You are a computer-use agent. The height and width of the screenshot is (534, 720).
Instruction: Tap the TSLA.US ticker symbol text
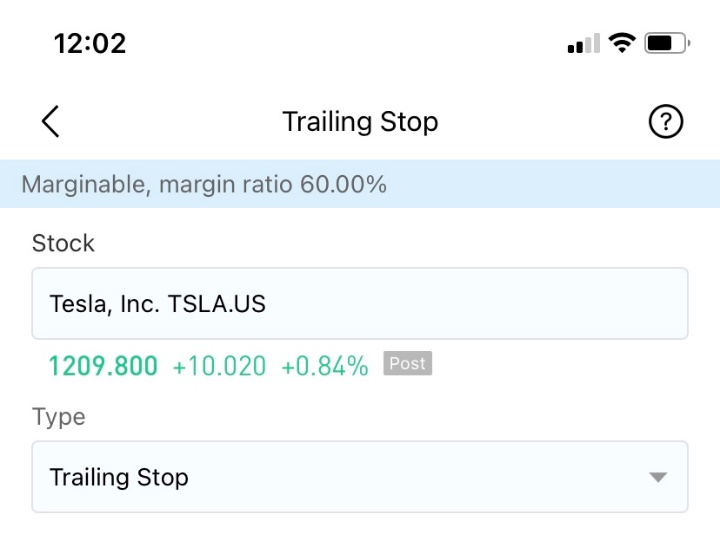tap(217, 304)
